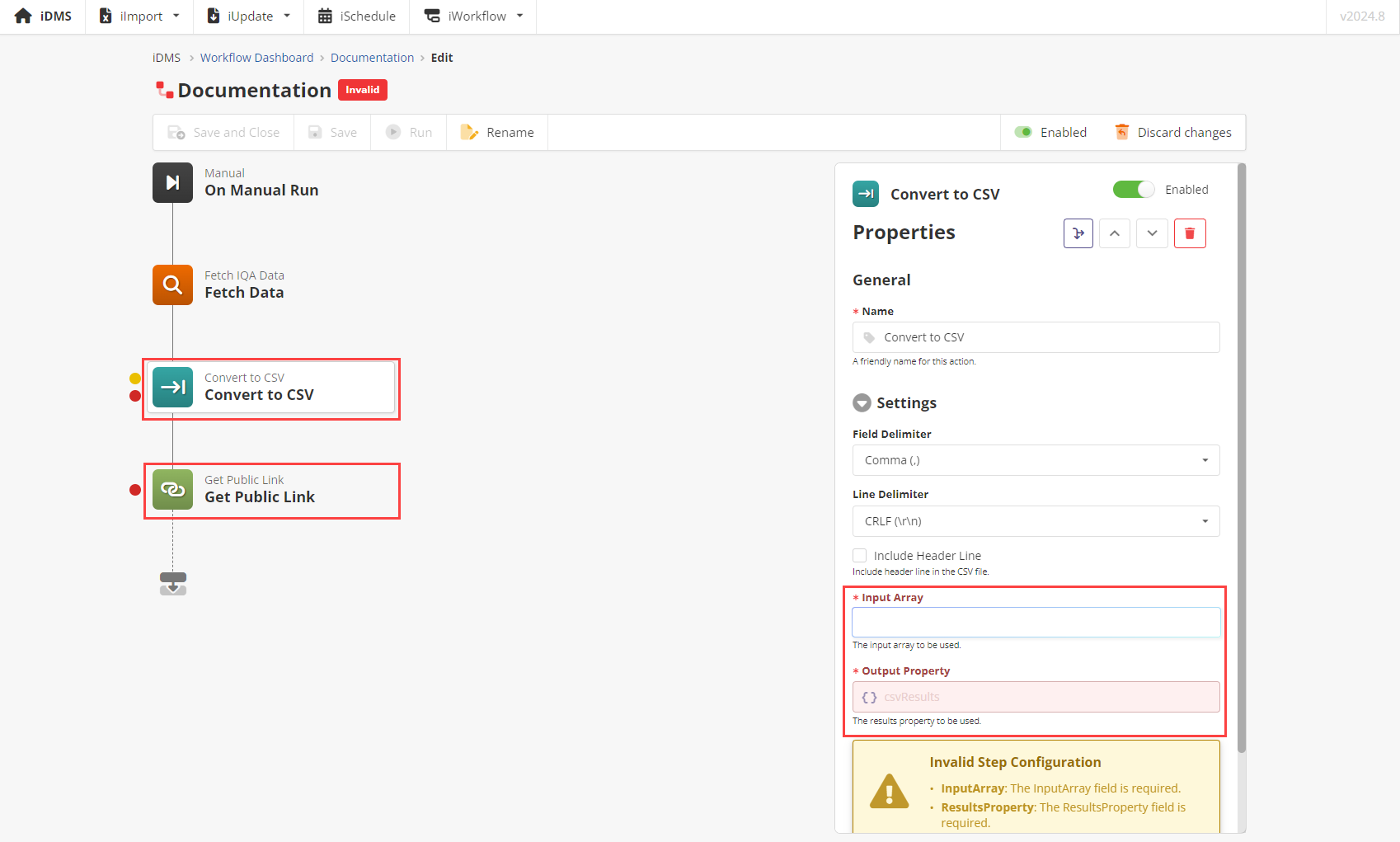This screenshot has width=1400, height=842.
Task: Open the iWorkflow menu
Action: coord(474,16)
